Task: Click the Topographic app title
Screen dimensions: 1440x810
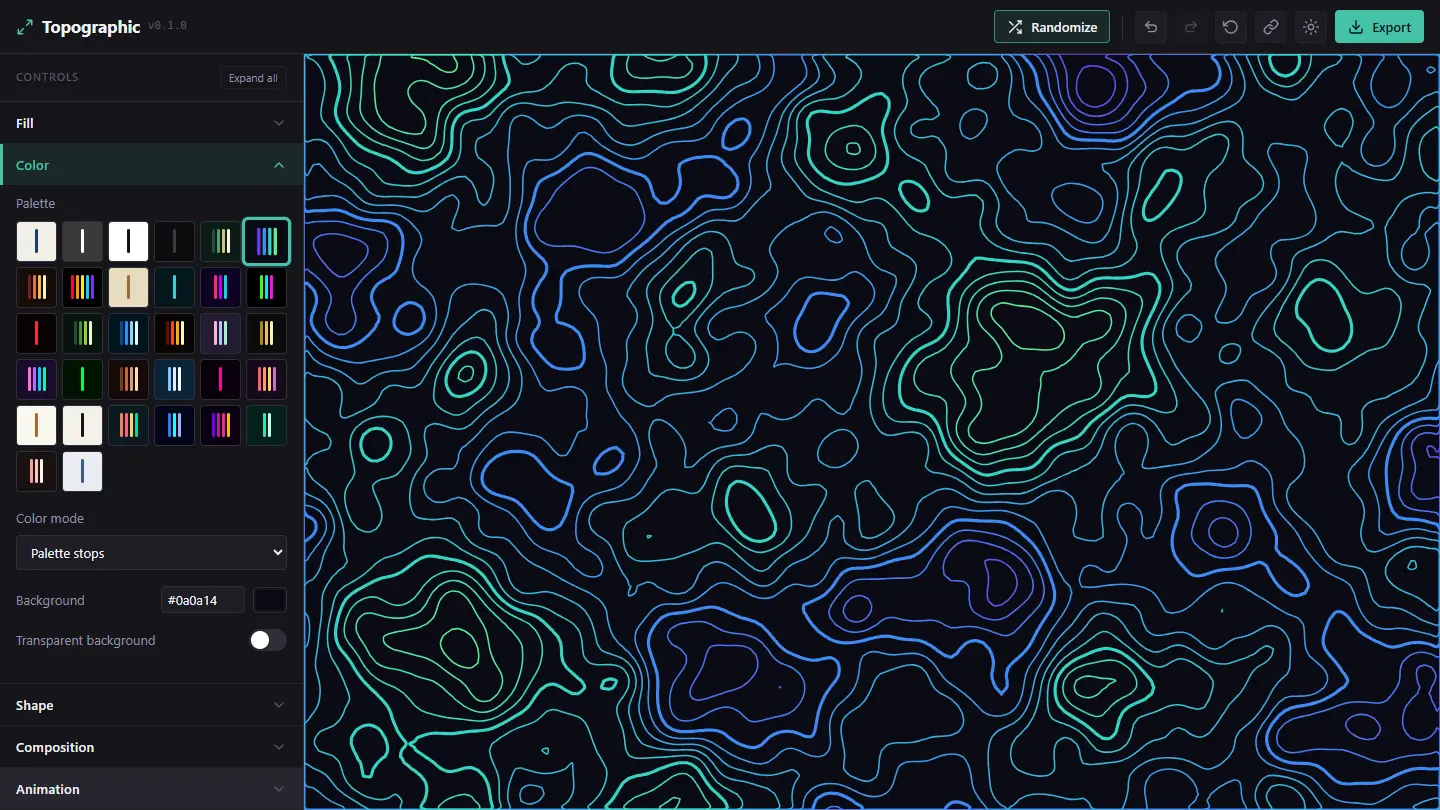Action: click(x=91, y=27)
